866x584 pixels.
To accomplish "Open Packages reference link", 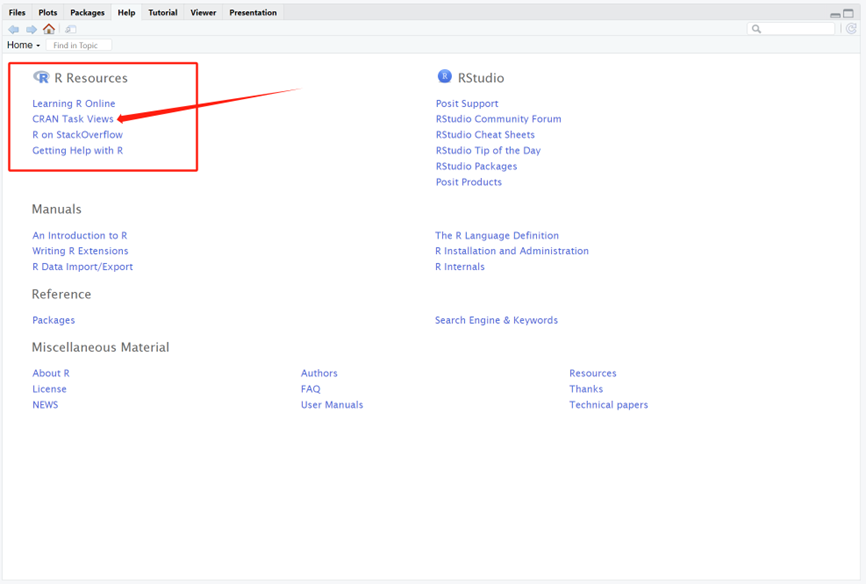I will [x=53, y=320].
